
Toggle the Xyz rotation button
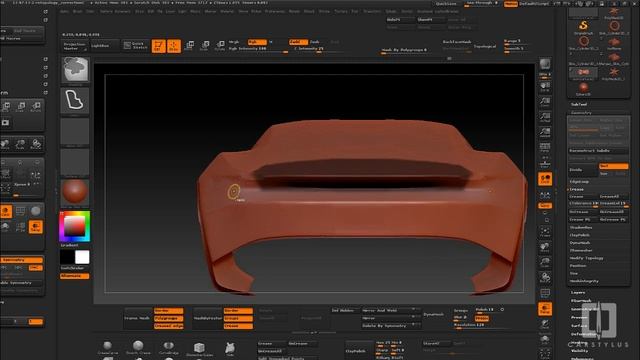(x=545, y=205)
